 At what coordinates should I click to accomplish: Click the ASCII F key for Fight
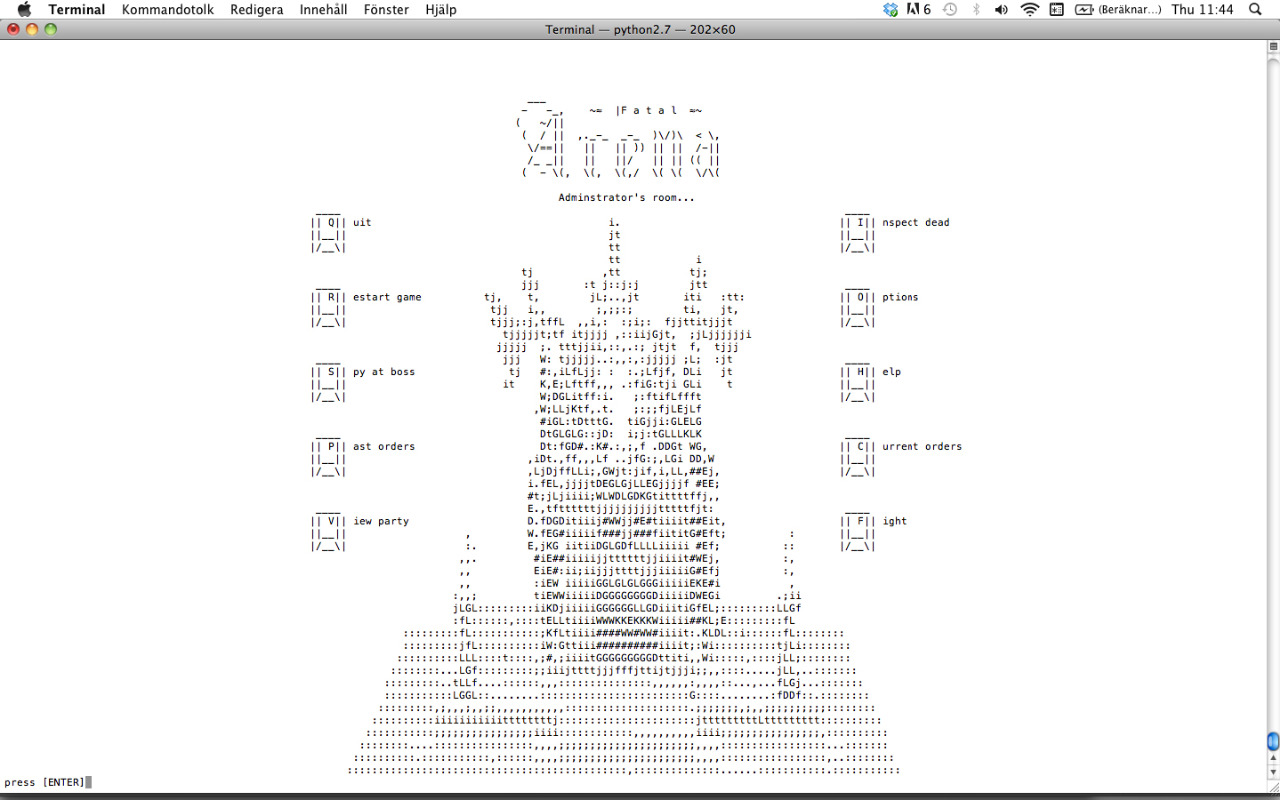coord(860,521)
